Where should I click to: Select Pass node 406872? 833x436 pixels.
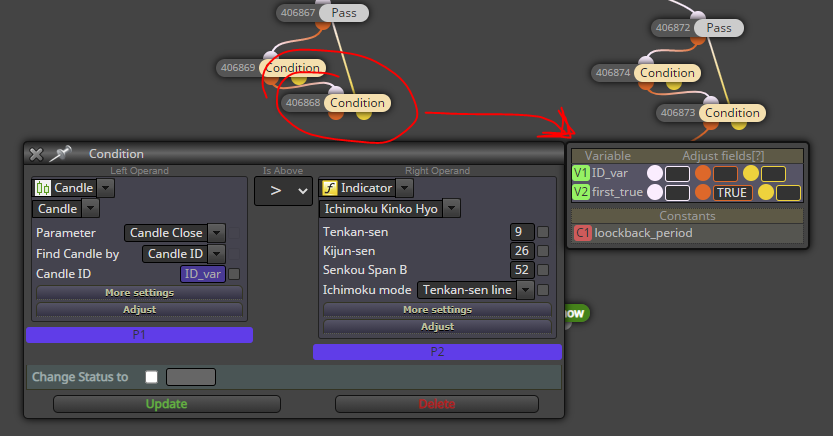pos(719,28)
